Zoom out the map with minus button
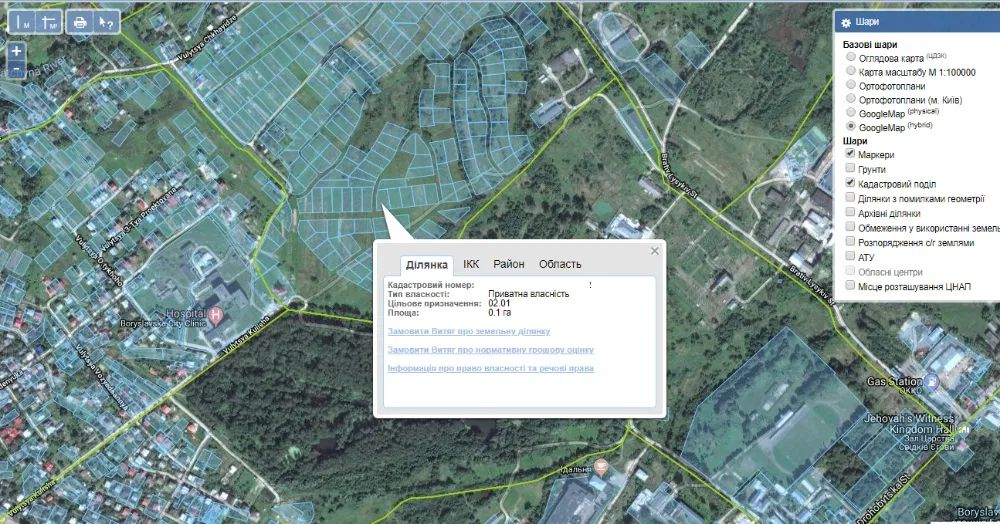This screenshot has height=524, width=1000. (x=17, y=68)
